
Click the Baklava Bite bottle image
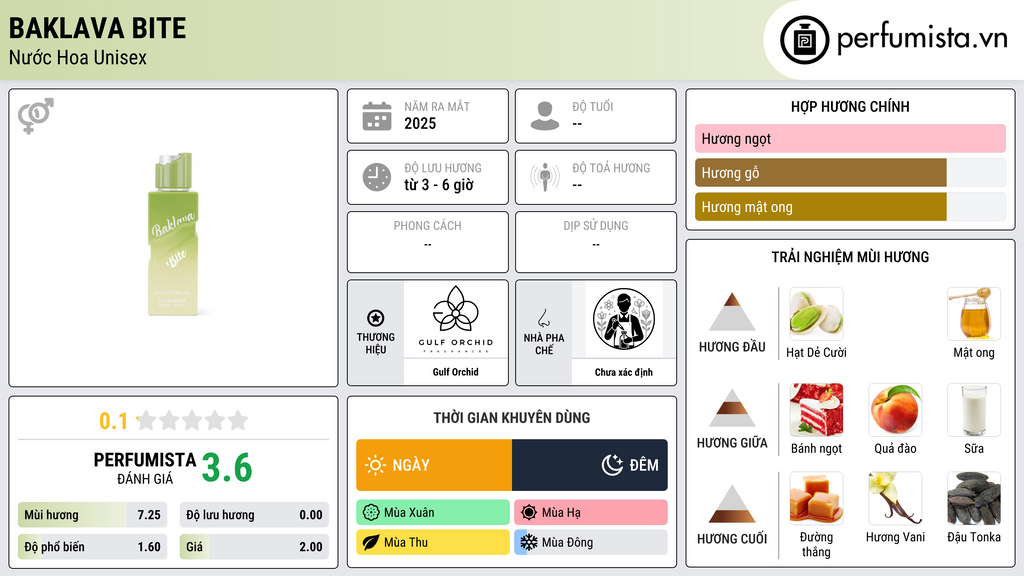pyautogui.click(x=172, y=234)
